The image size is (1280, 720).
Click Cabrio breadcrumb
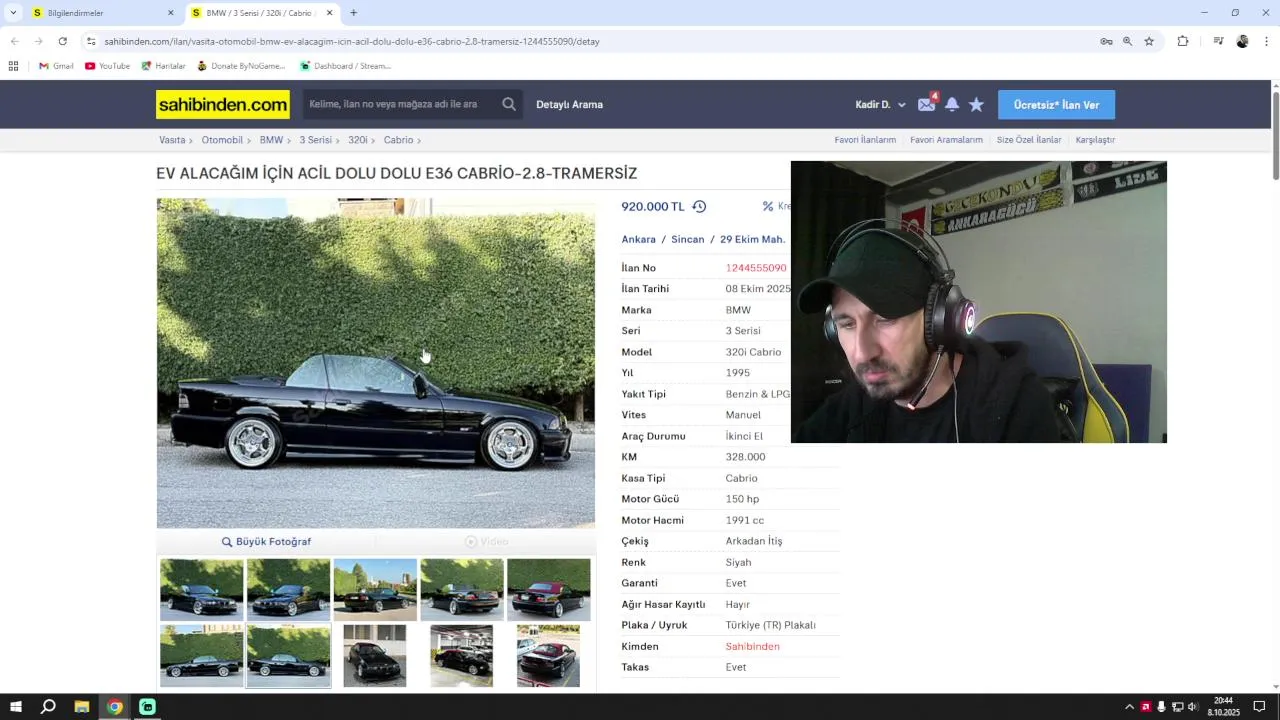click(x=398, y=140)
